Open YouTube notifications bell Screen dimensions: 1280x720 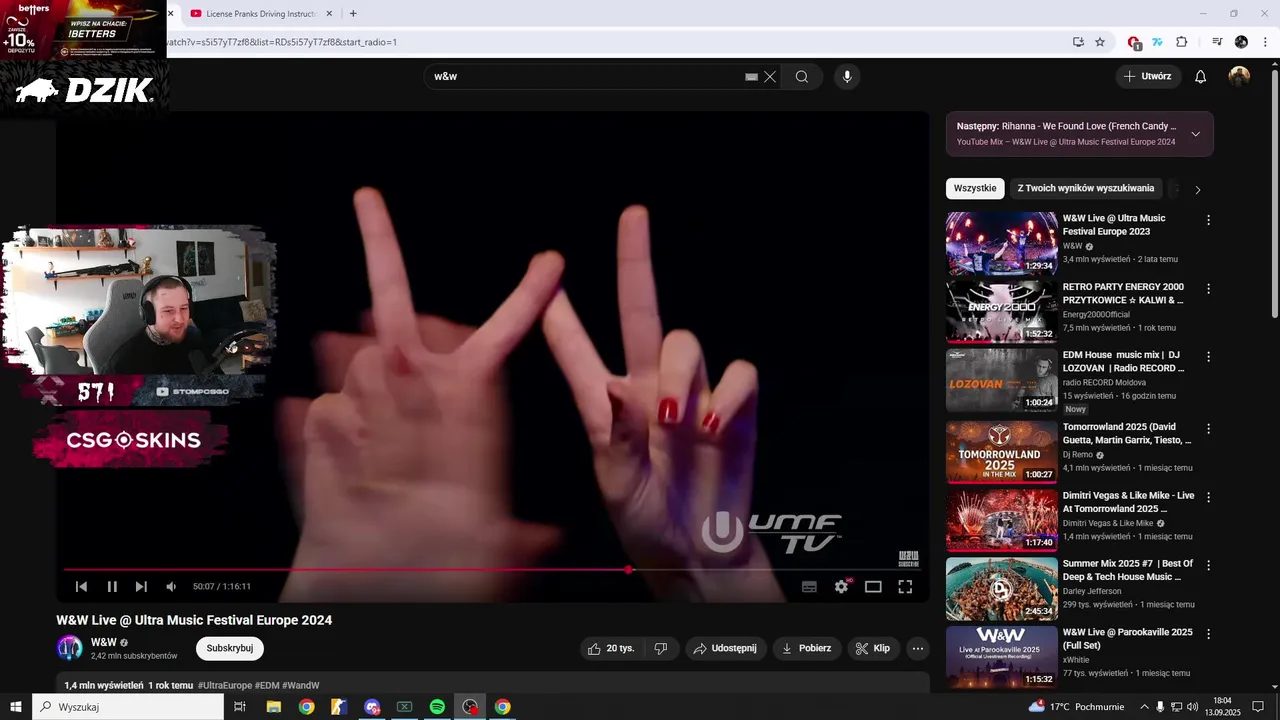tap(1201, 77)
